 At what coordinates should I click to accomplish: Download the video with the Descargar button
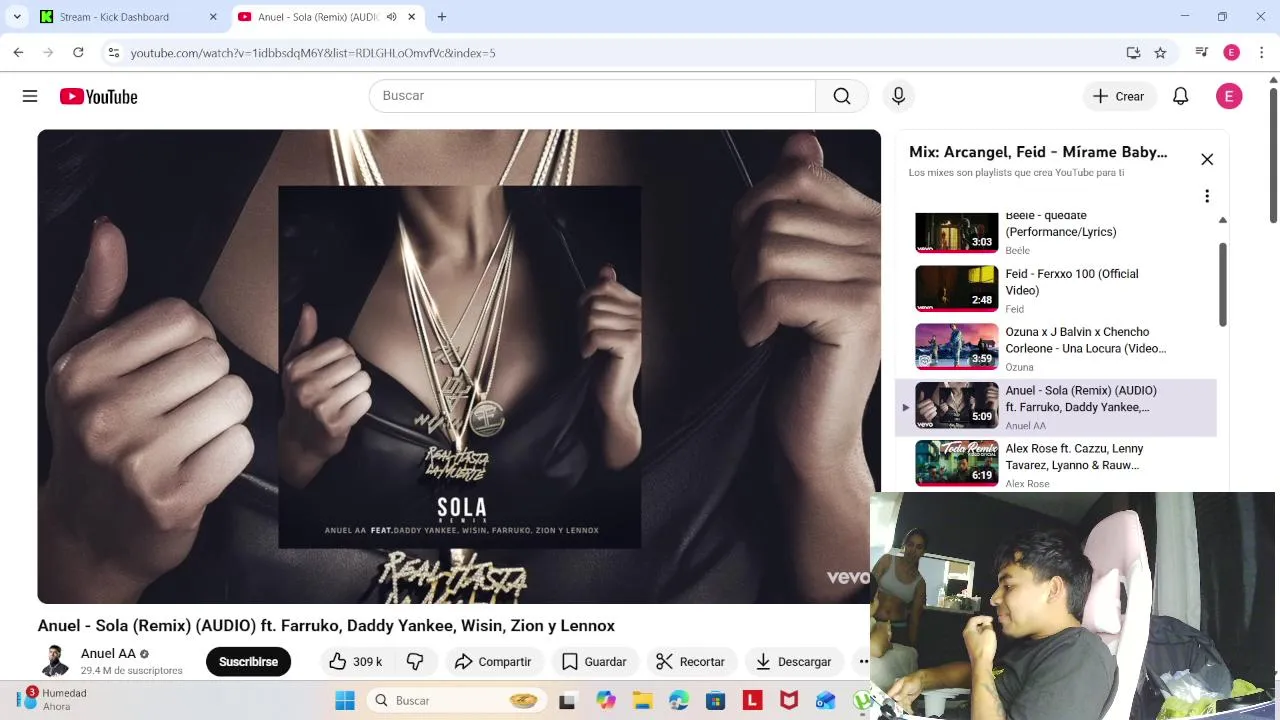(794, 662)
